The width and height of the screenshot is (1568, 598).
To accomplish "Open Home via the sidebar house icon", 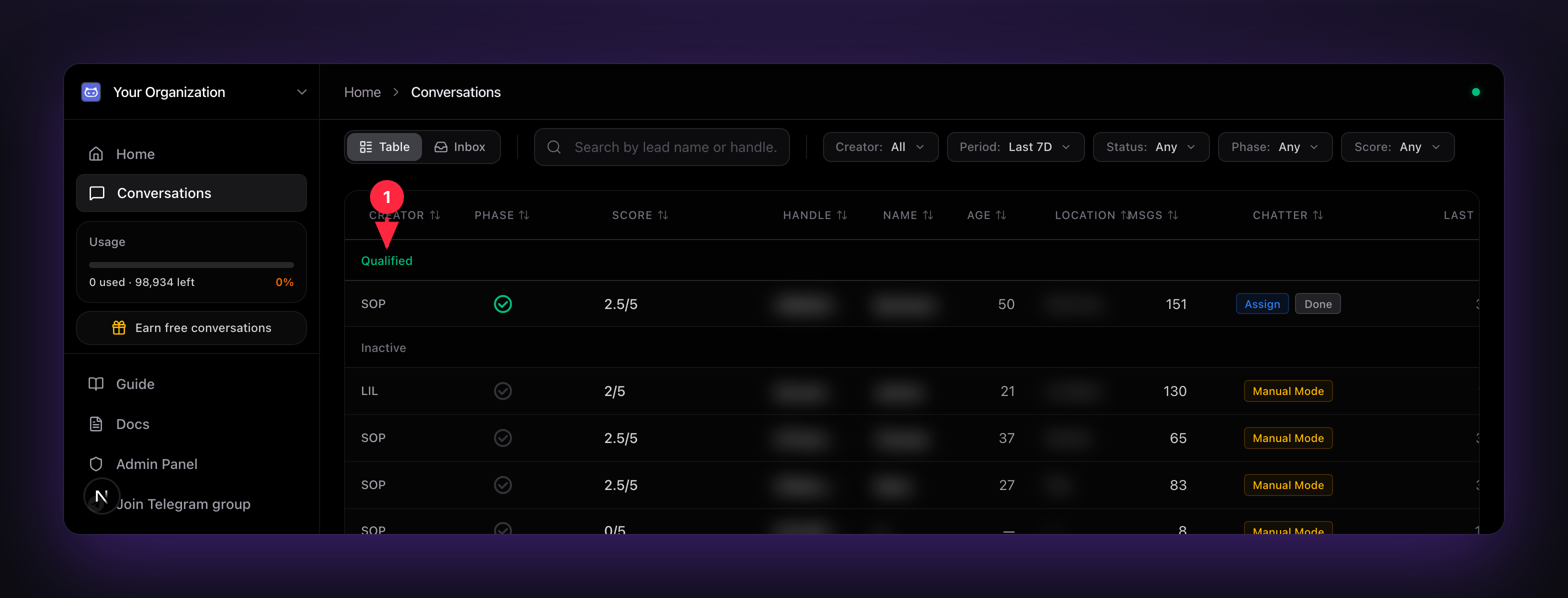I will coord(96,154).
